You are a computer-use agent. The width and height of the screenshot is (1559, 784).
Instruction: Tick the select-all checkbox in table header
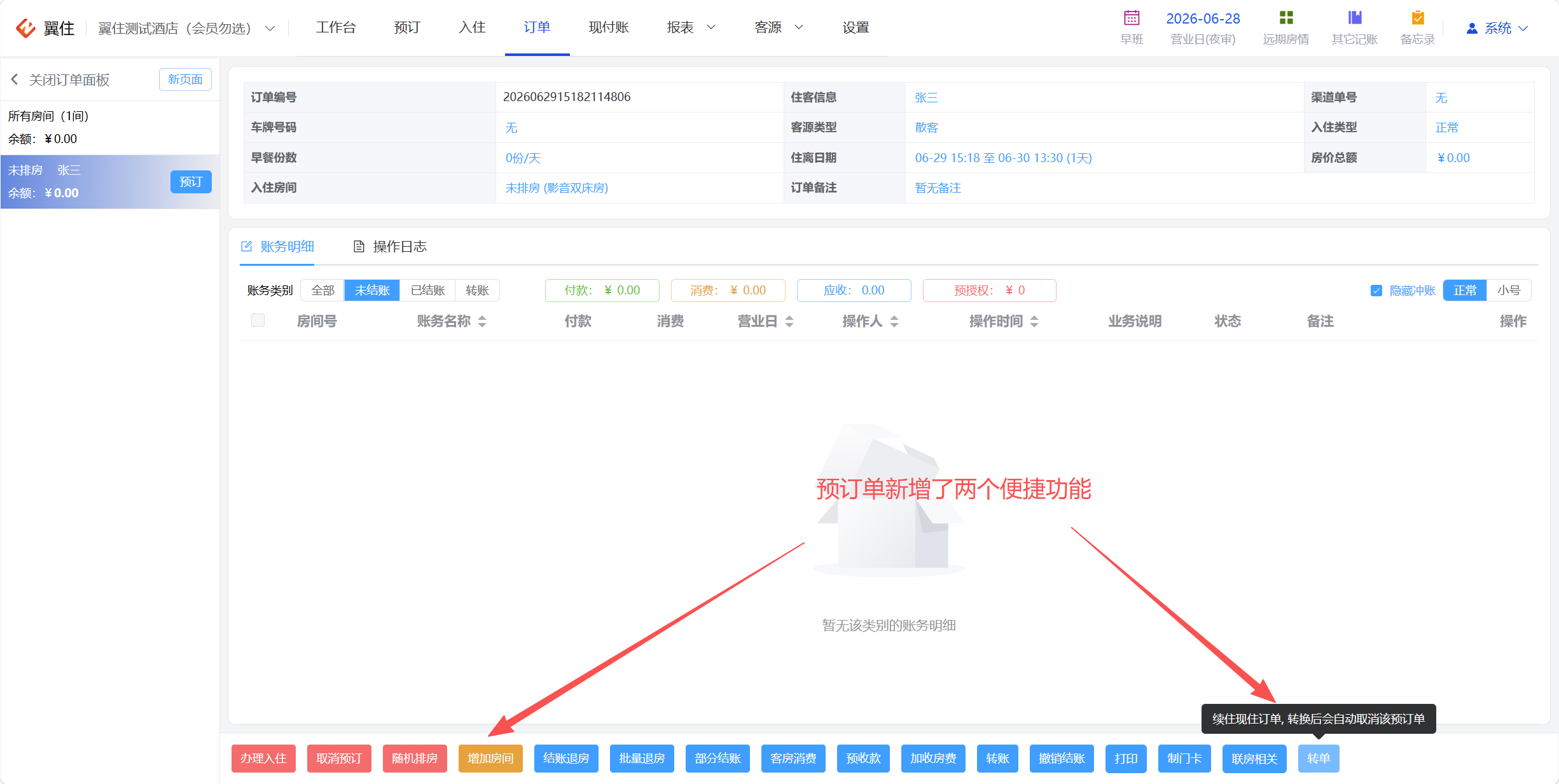click(x=258, y=320)
